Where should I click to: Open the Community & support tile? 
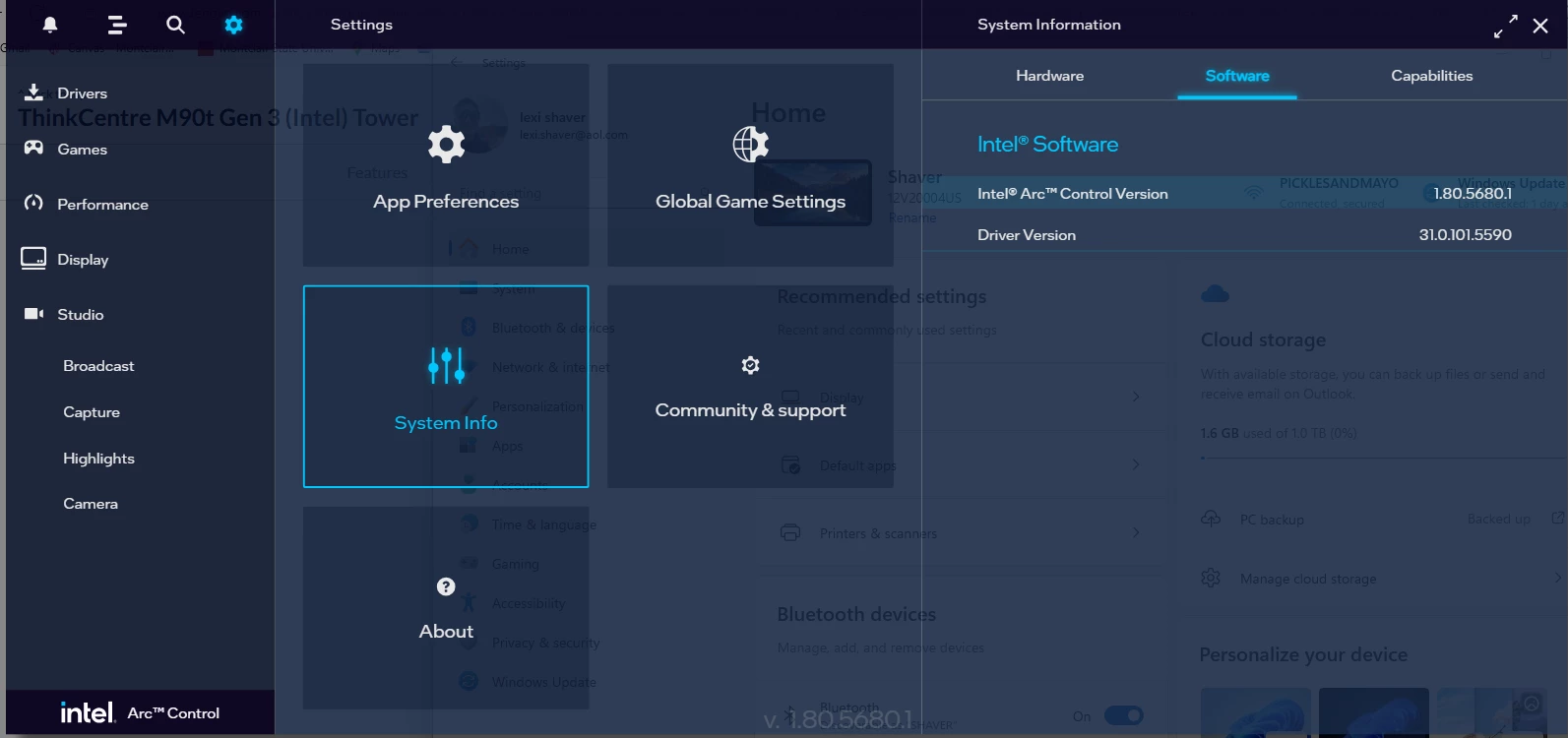click(750, 387)
